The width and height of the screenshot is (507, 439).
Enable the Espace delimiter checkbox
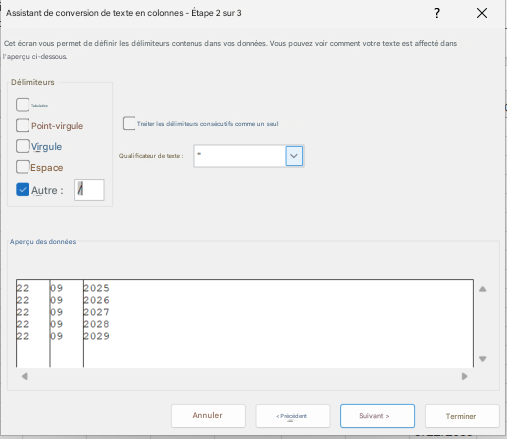(x=22, y=167)
